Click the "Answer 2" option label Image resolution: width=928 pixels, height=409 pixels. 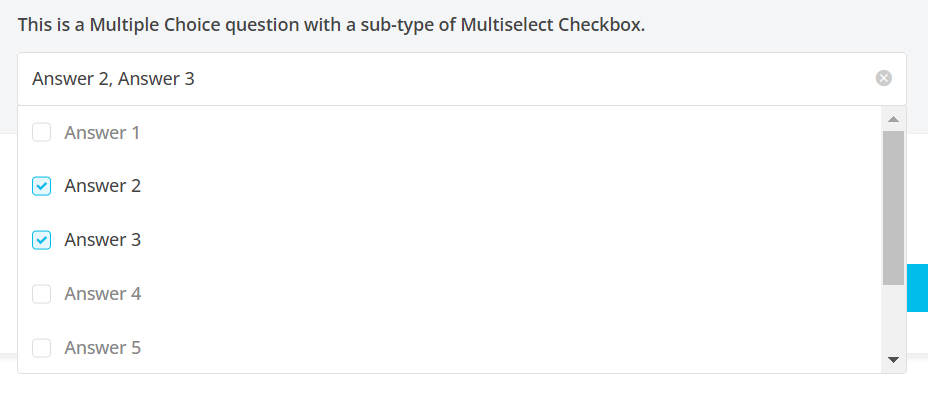tap(102, 186)
